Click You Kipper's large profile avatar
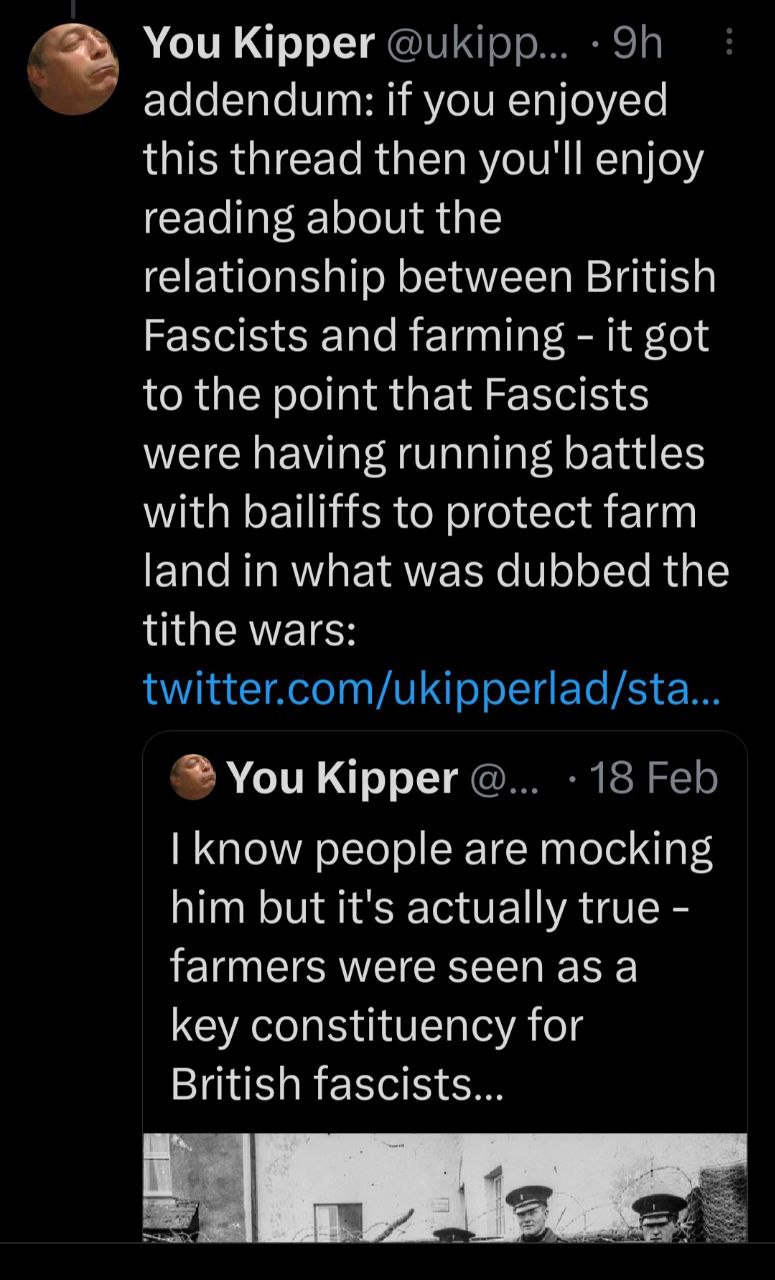 (x=72, y=69)
